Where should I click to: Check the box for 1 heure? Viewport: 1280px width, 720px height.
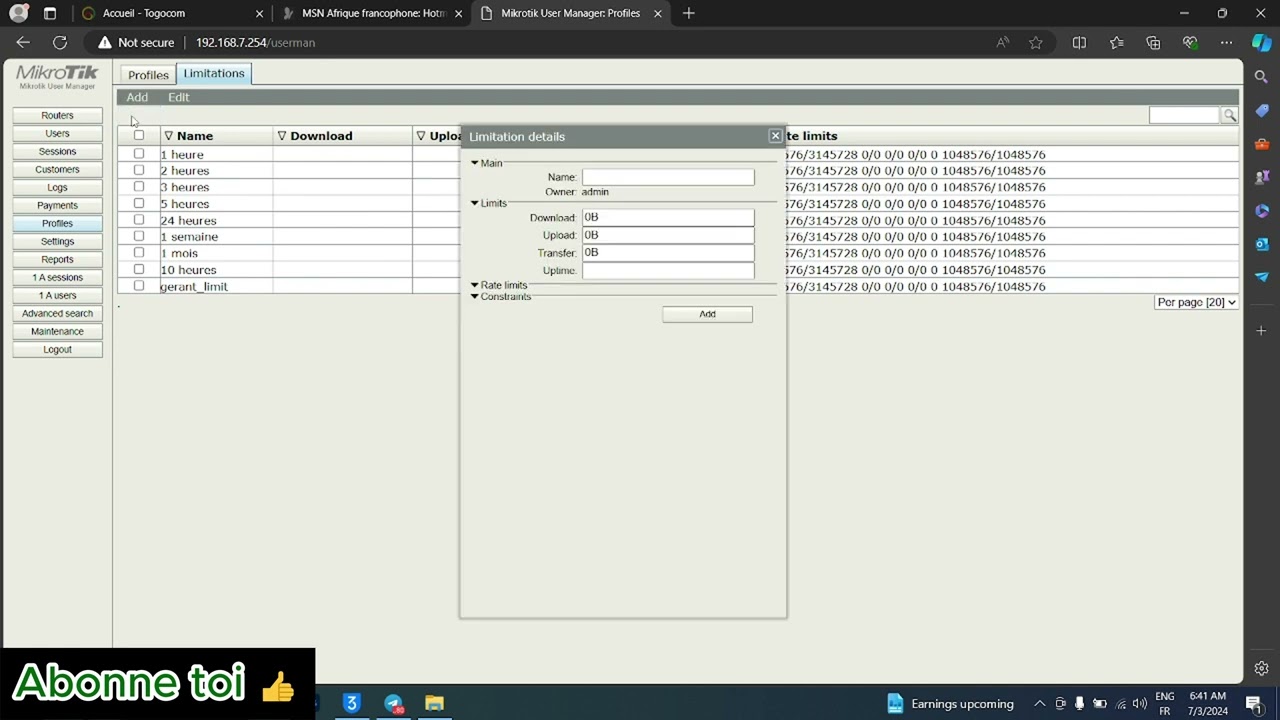click(139, 154)
